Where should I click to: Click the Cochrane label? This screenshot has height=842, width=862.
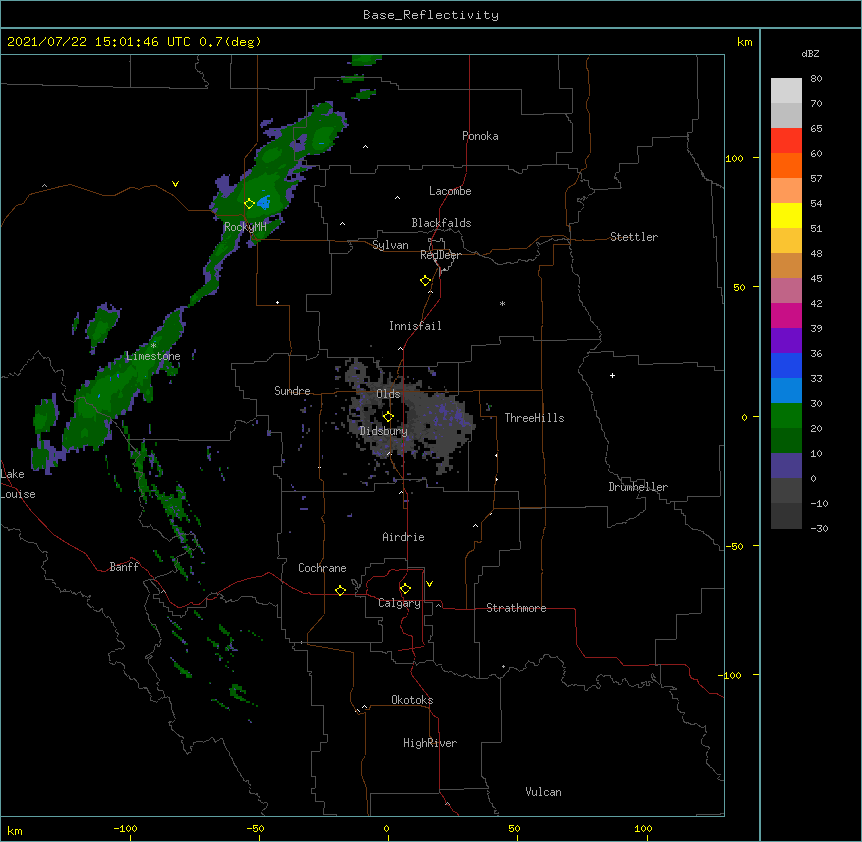click(x=322, y=568)
